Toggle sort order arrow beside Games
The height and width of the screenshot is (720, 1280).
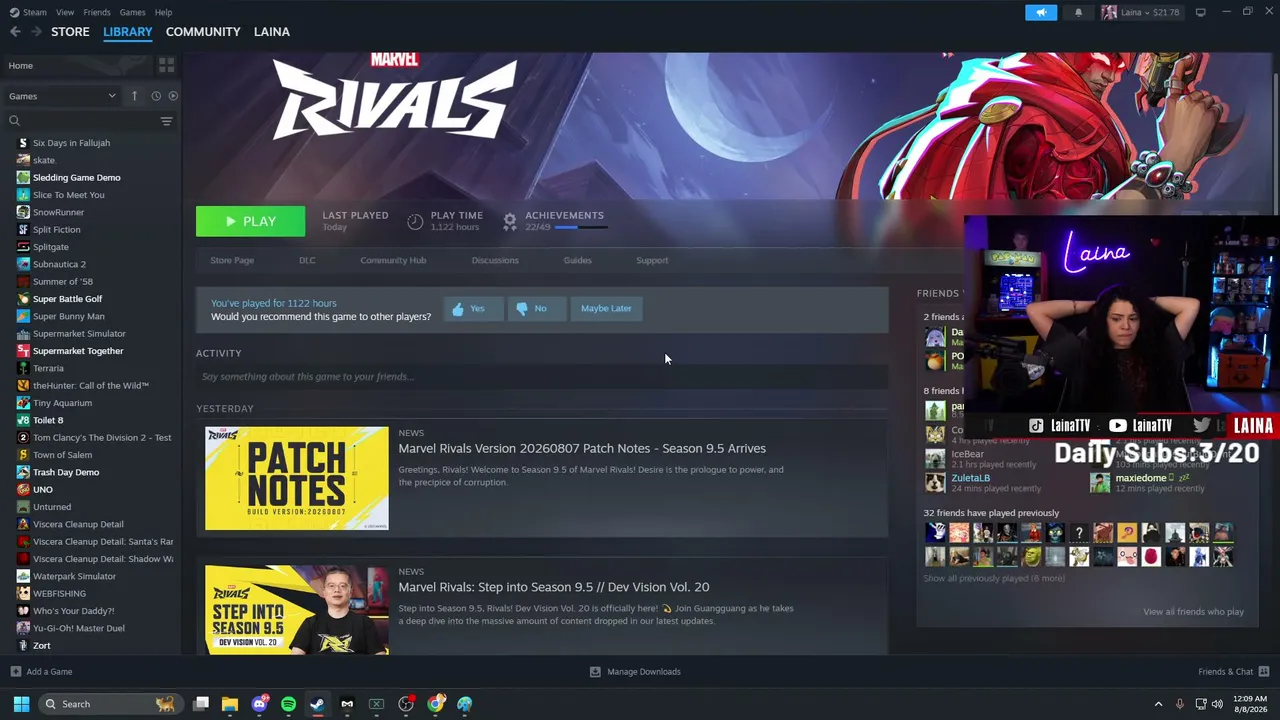[134, 96]
